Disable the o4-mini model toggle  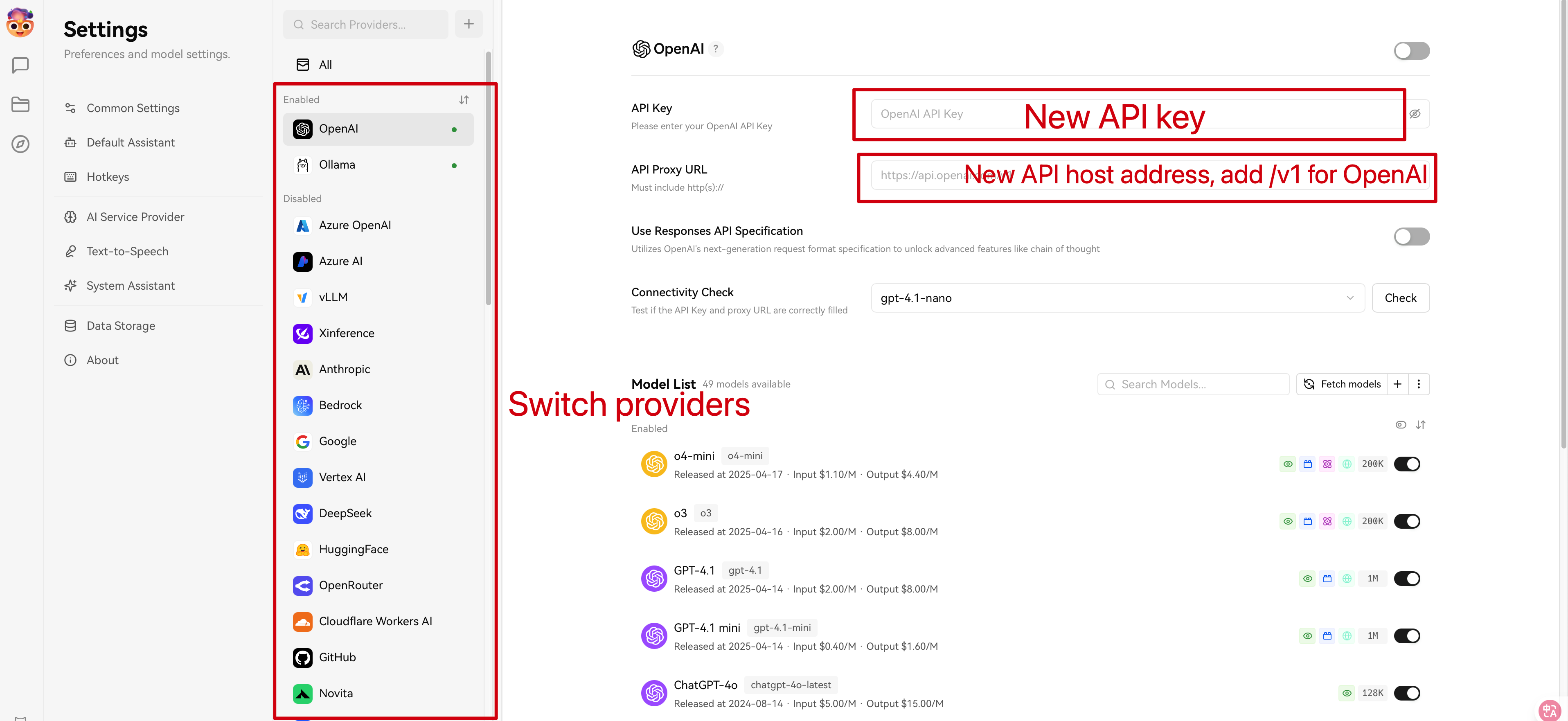tap(1407, 464)
